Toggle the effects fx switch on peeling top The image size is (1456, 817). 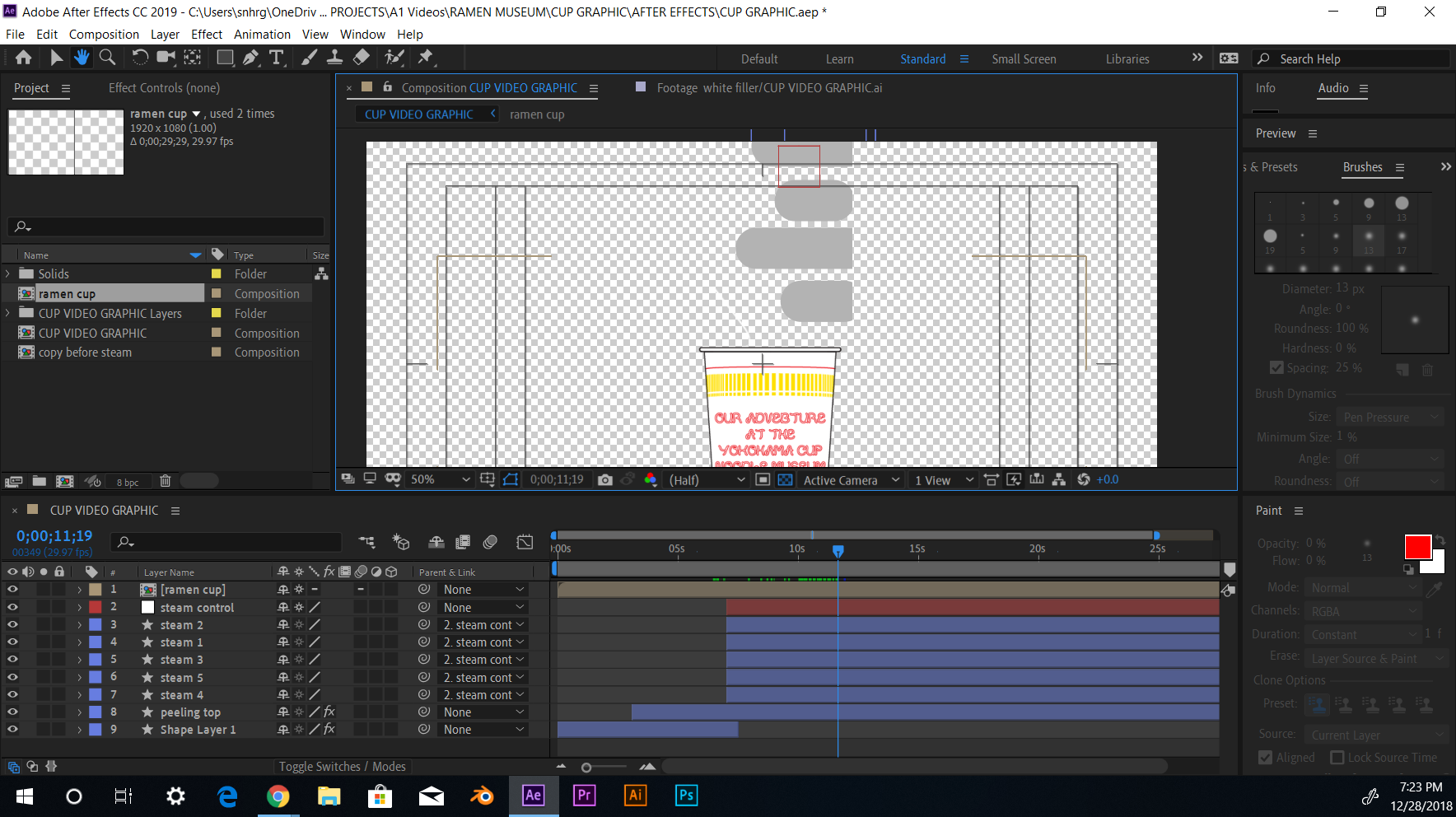[x=329, y=712]
